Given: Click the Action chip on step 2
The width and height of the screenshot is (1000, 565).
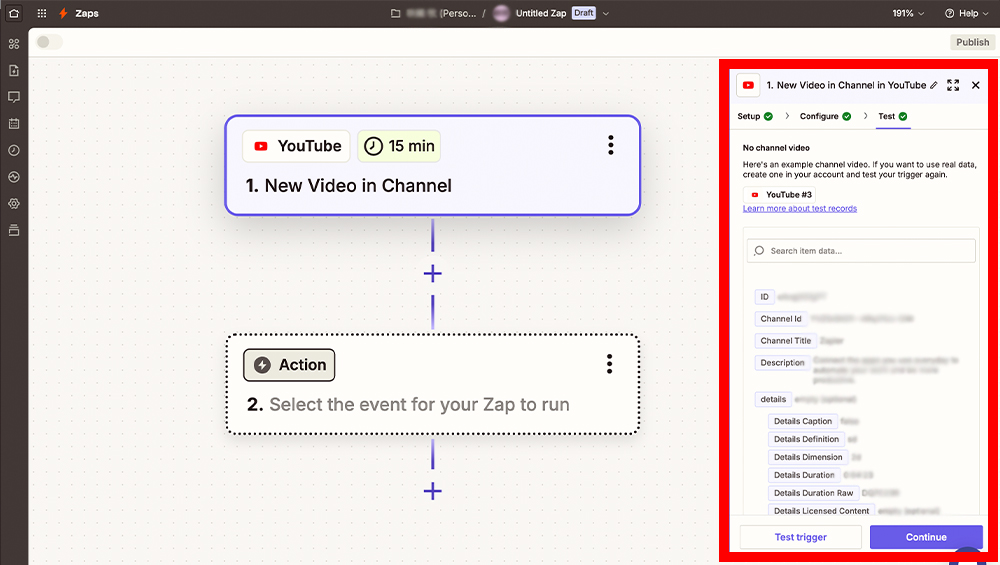Looking at the screenshot, I should [x=289, y=365].
